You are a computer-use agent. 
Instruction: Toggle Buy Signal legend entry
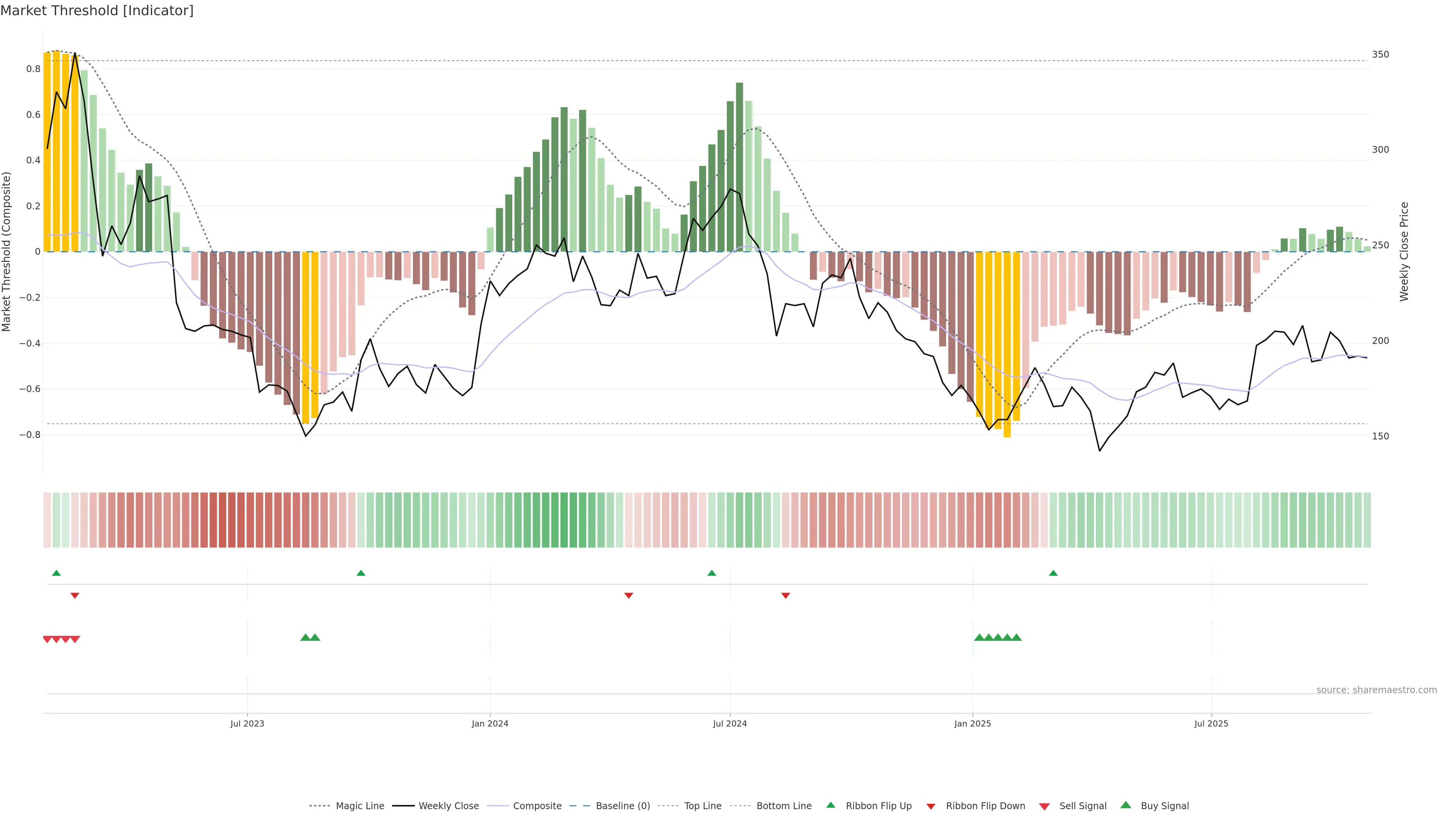coord(1164,806)
